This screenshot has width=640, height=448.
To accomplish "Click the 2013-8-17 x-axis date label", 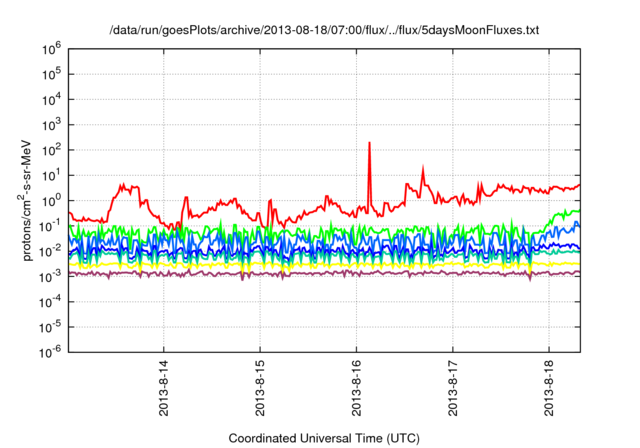I will pos(453,388).
